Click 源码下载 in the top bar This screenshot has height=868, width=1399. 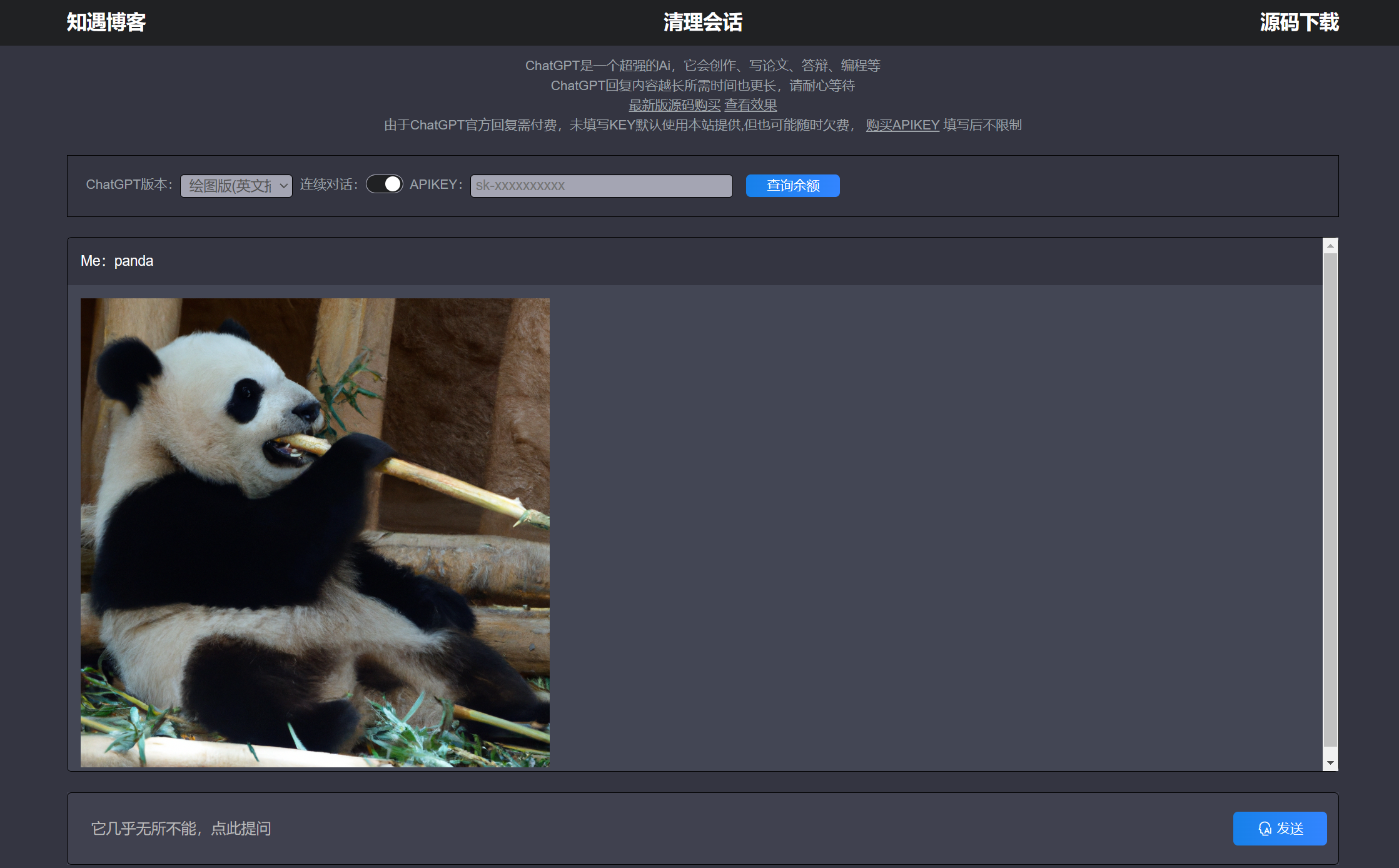point(1299,23)
